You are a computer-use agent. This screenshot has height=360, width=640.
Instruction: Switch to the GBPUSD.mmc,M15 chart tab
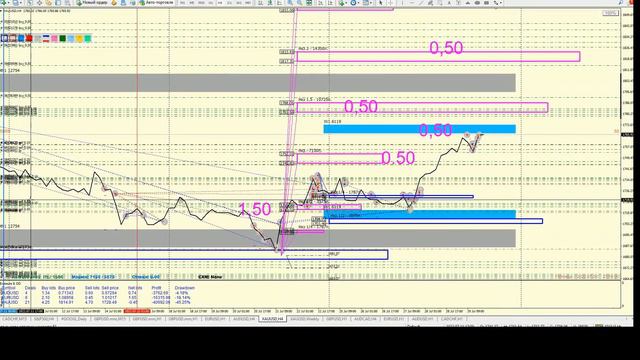pyautogui.click(x=110, y=318)
